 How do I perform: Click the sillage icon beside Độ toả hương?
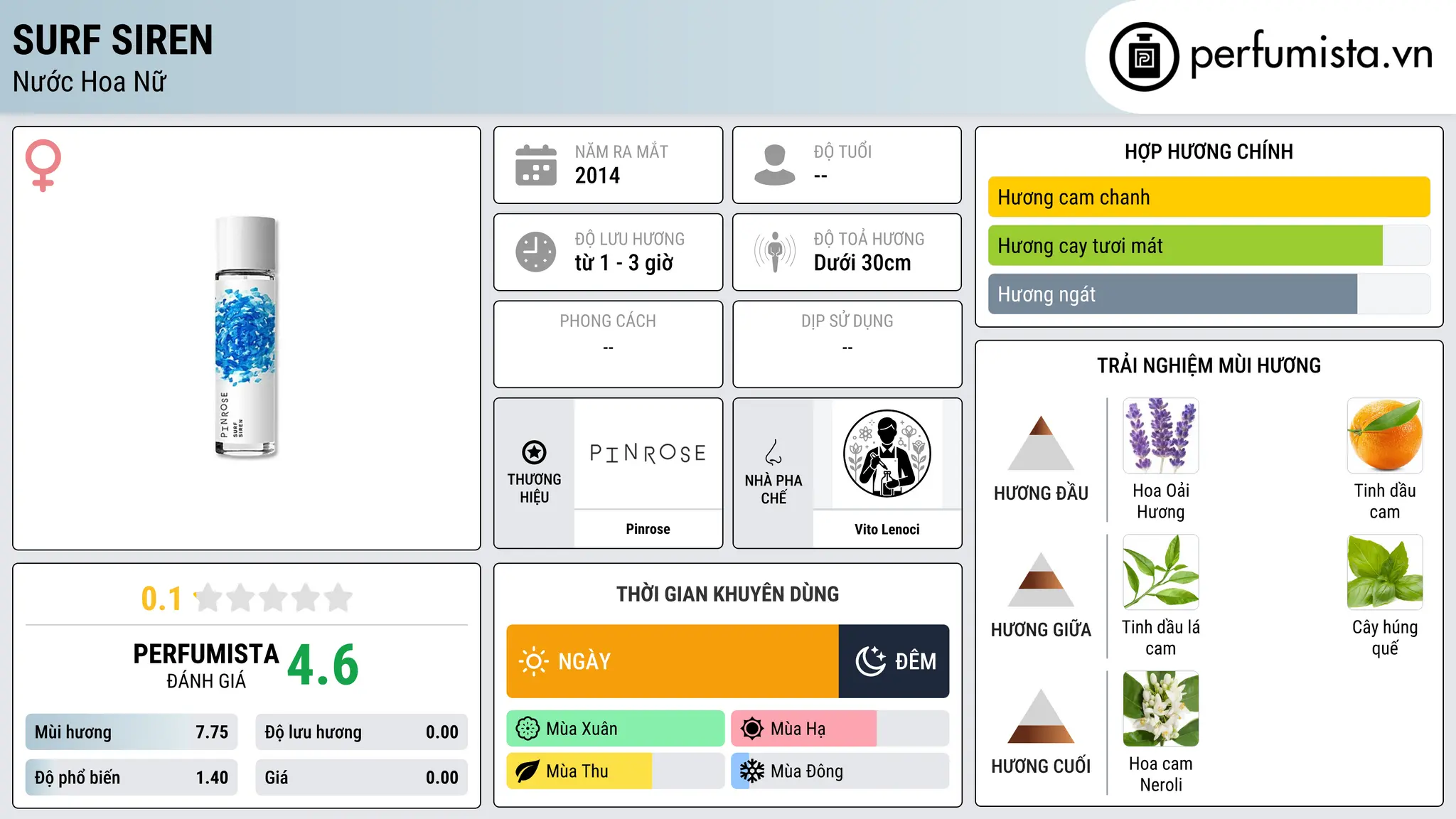775,252
